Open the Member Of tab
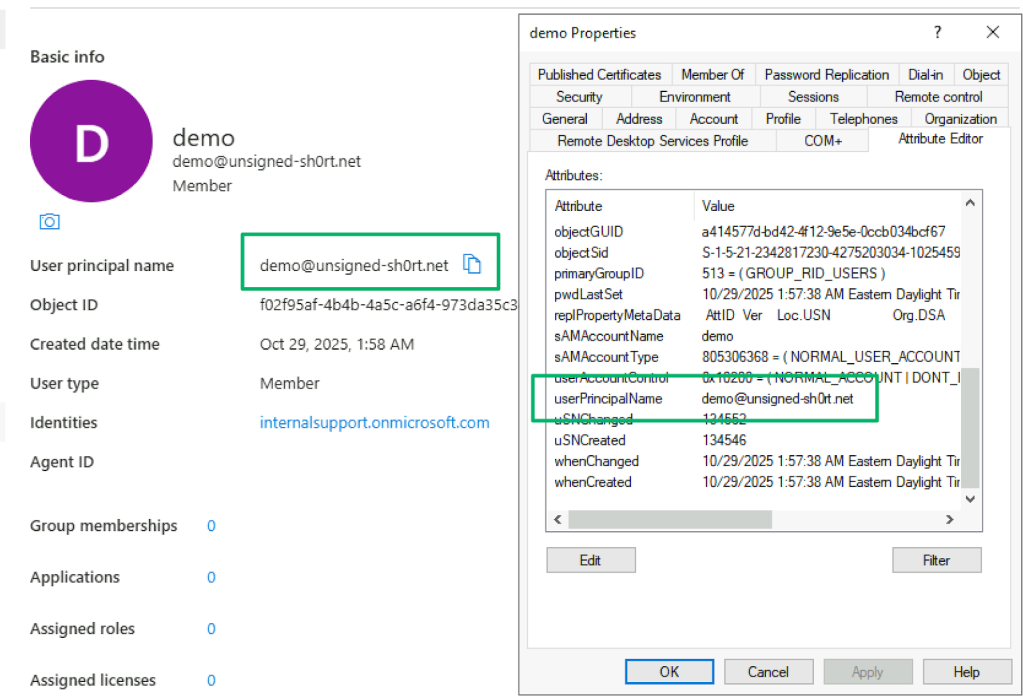Viewport: 1023px width, 698px height. (x=712, y=75)
